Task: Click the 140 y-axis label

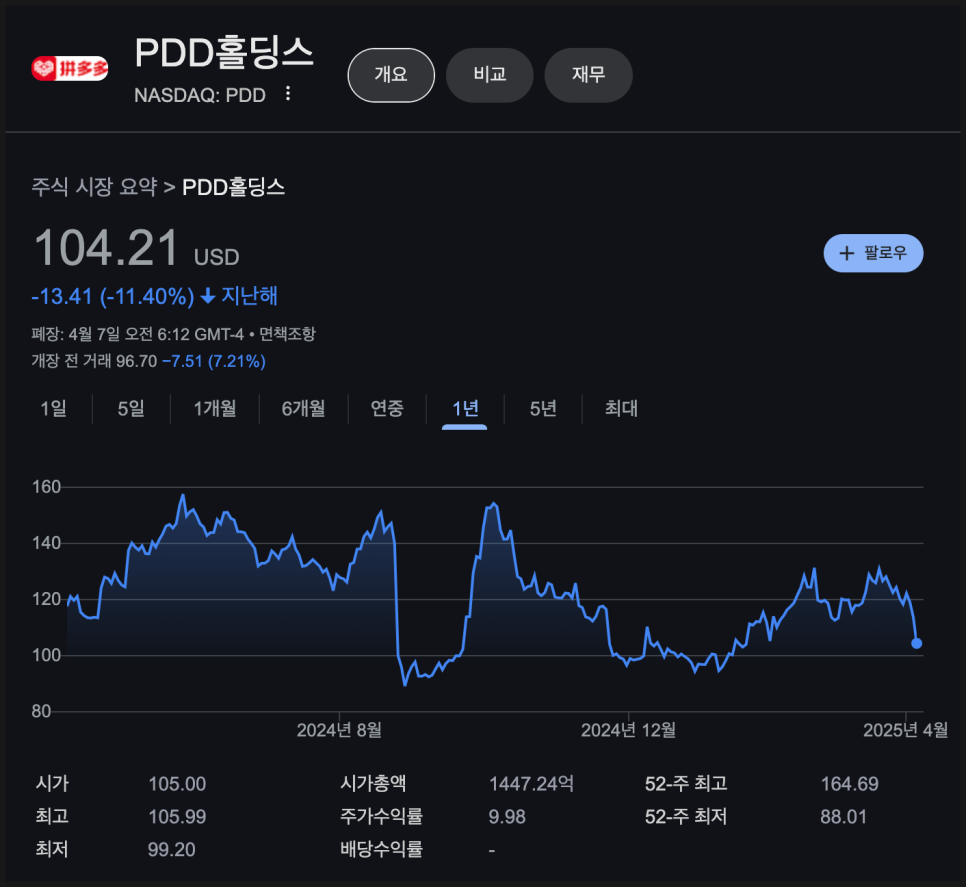Action: (46, 543)
